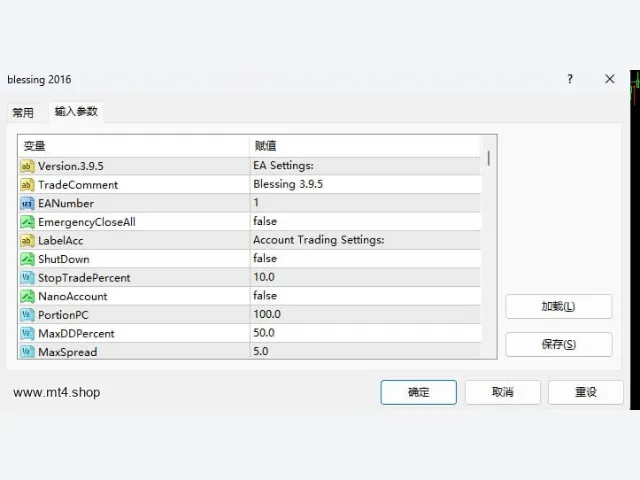Screen dimensions: 640x480
Task: Click the 变量 column header
Action: 133,146
